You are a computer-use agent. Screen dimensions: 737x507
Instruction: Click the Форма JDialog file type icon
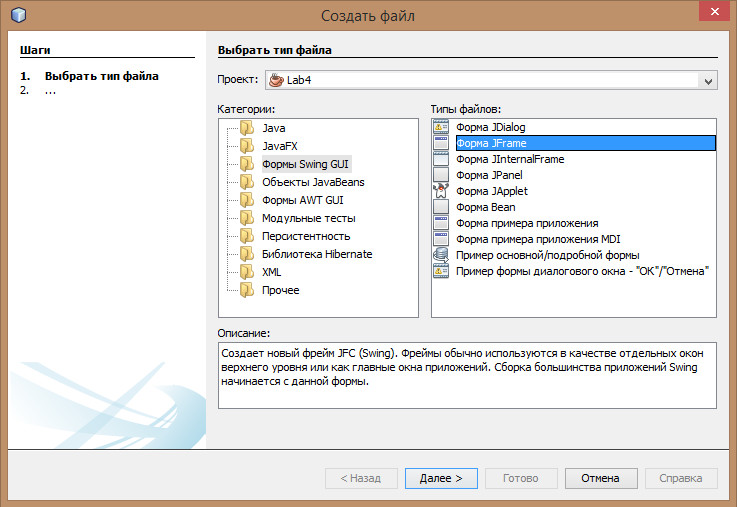(x=441, y=127)
